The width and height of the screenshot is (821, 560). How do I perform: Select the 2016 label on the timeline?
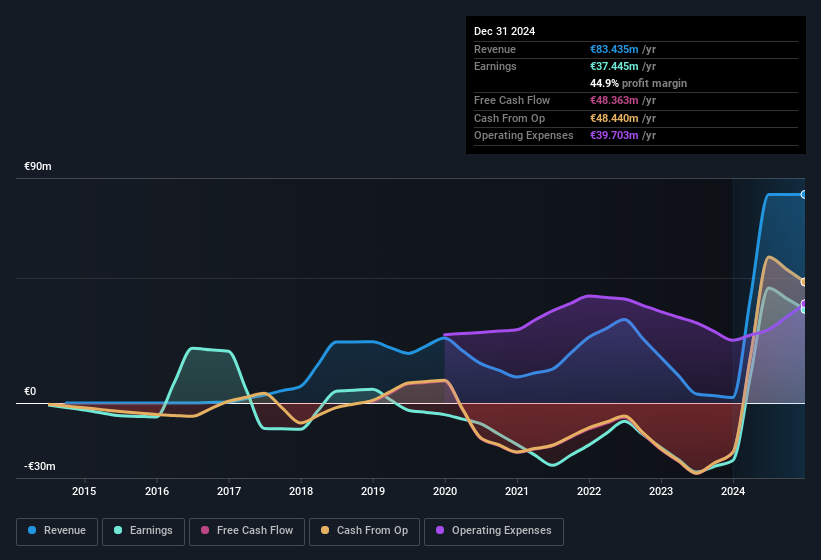[x=157, y=491]
